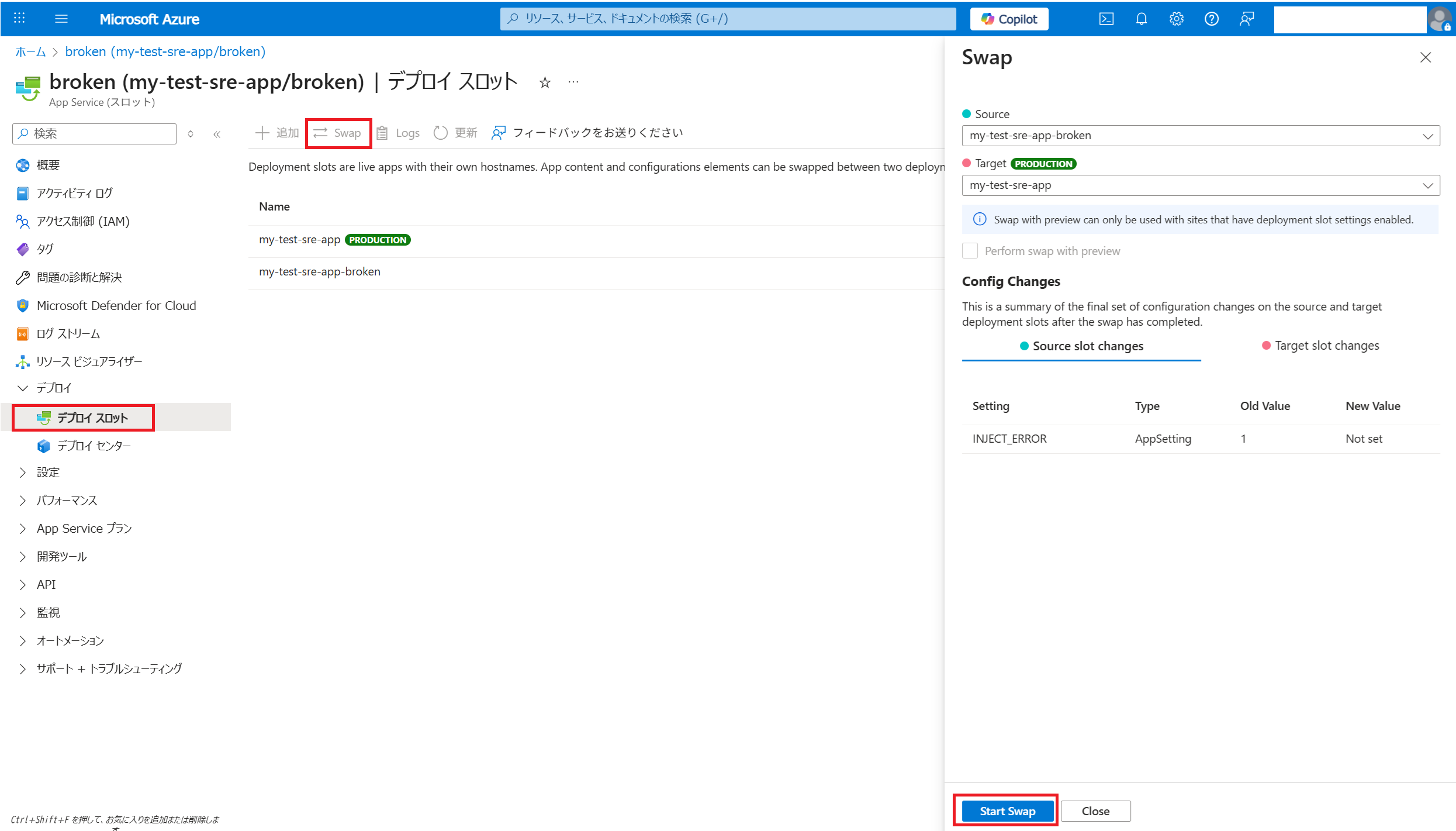
Task: Click フィードバックをお送りください
Action: [x=587, y=133]
